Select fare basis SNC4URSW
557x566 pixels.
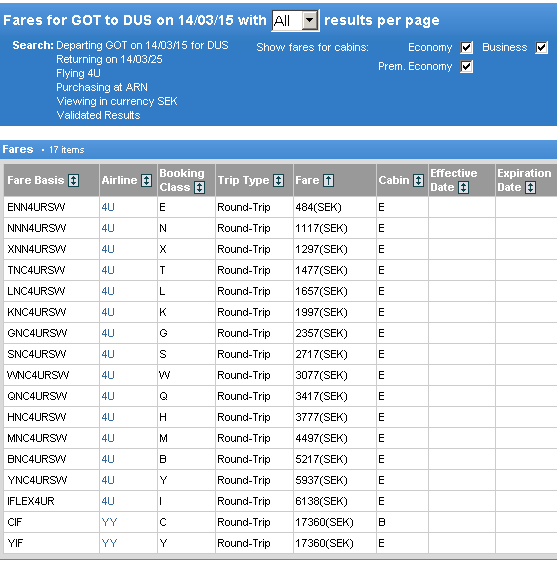[36, 354]
